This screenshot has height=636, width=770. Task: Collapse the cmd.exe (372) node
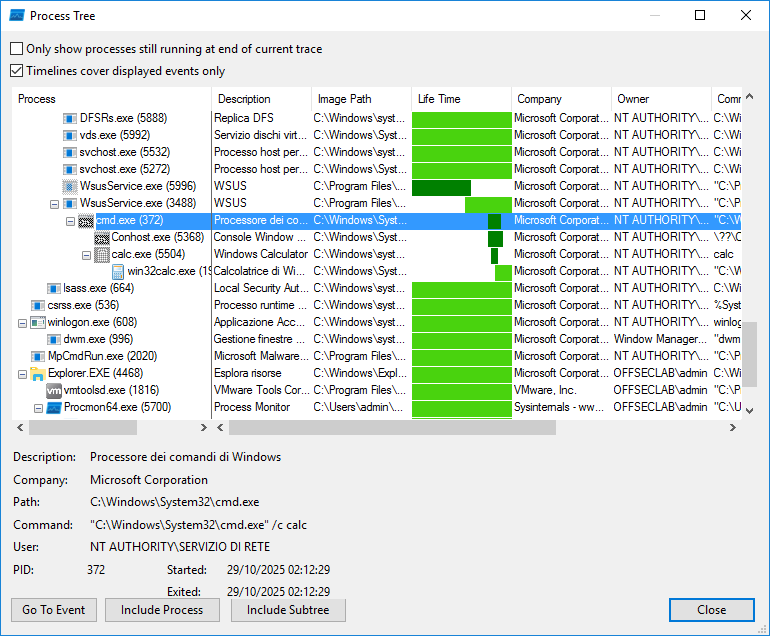click(x=71, y=221)
